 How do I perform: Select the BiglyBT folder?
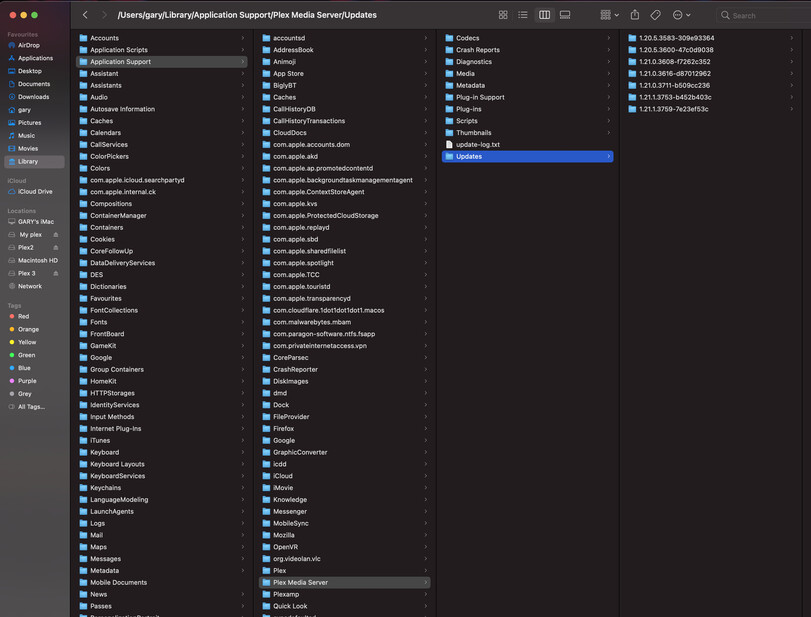pos(344,85)
